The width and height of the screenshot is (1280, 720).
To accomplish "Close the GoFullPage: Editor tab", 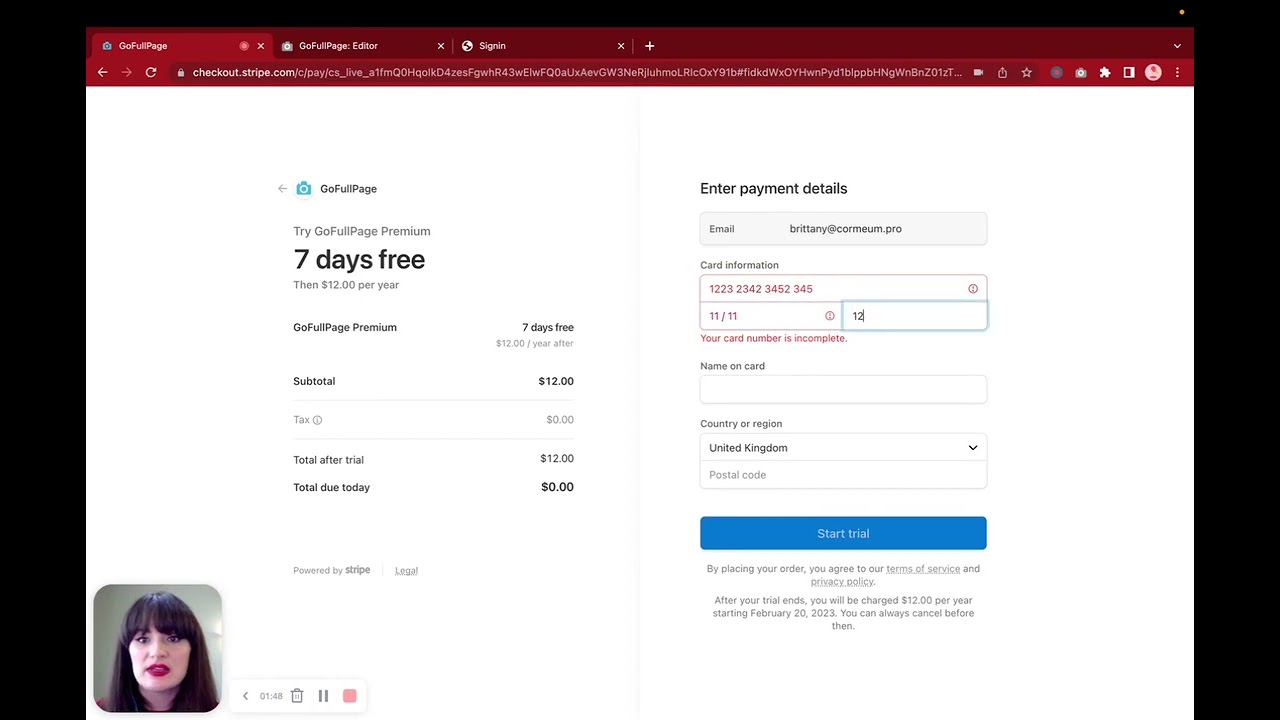I will pyautogui.click(x=441, y=46).
